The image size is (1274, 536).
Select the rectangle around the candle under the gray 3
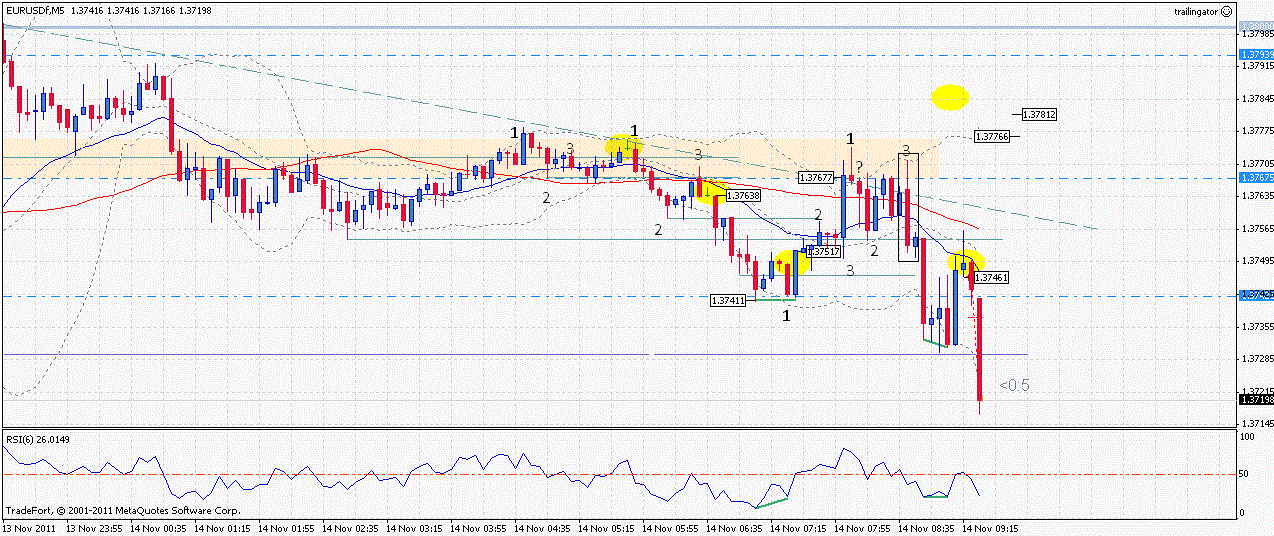(x=908, y=206)
